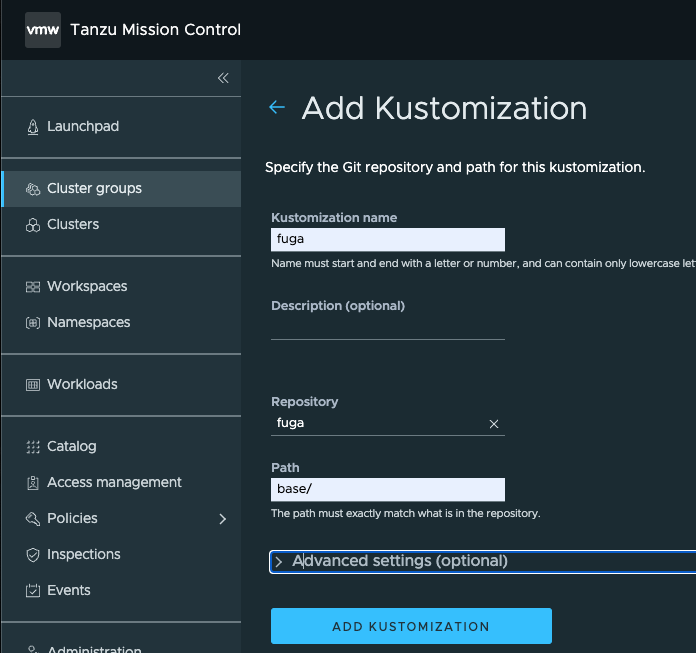This screenshot has width=696, height=653.
Task: Open the Repository combo box
Action: tap(388, 423)
